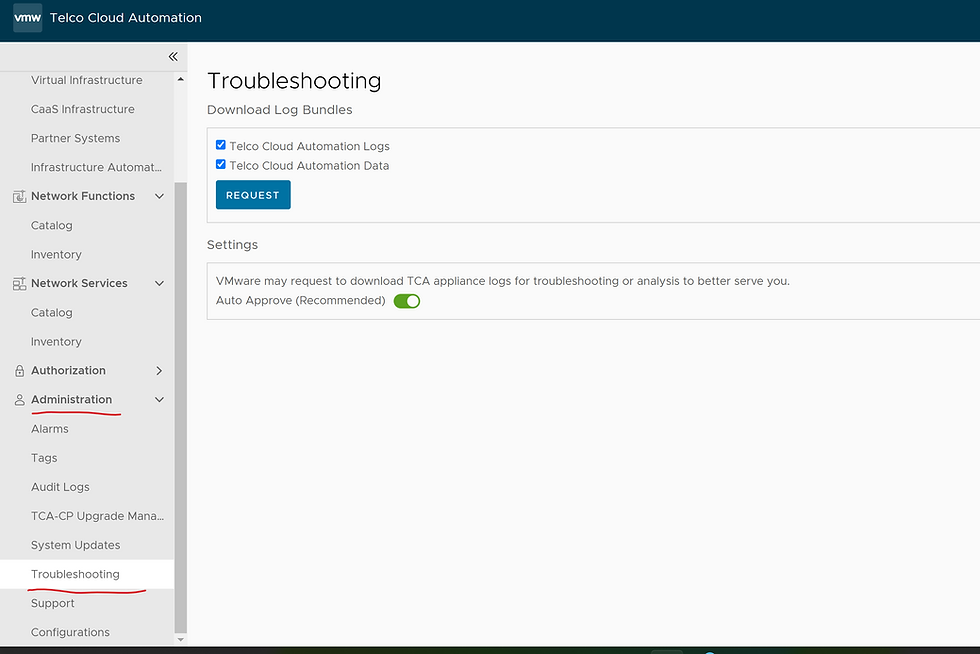
Task: Open Audit Logs in Administration section
Action: coord(60,486)
